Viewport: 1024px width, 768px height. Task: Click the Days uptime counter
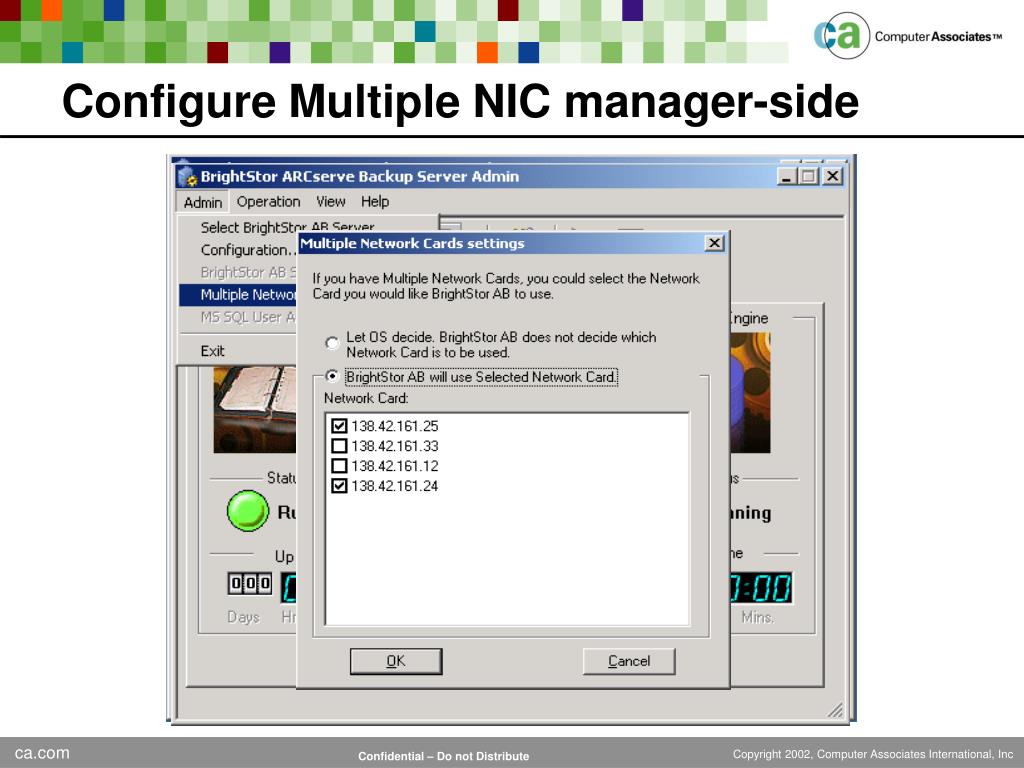249,583
